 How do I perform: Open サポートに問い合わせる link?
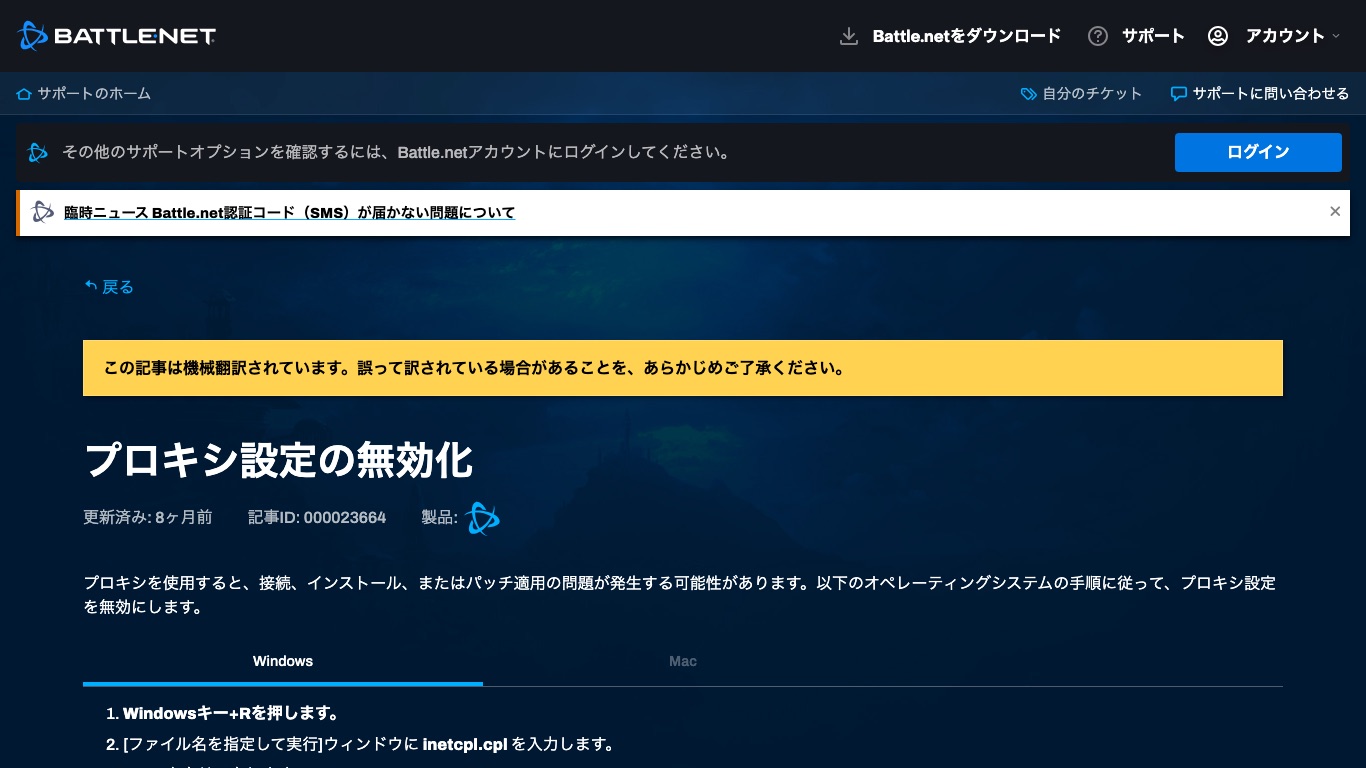coord(1270,94)
